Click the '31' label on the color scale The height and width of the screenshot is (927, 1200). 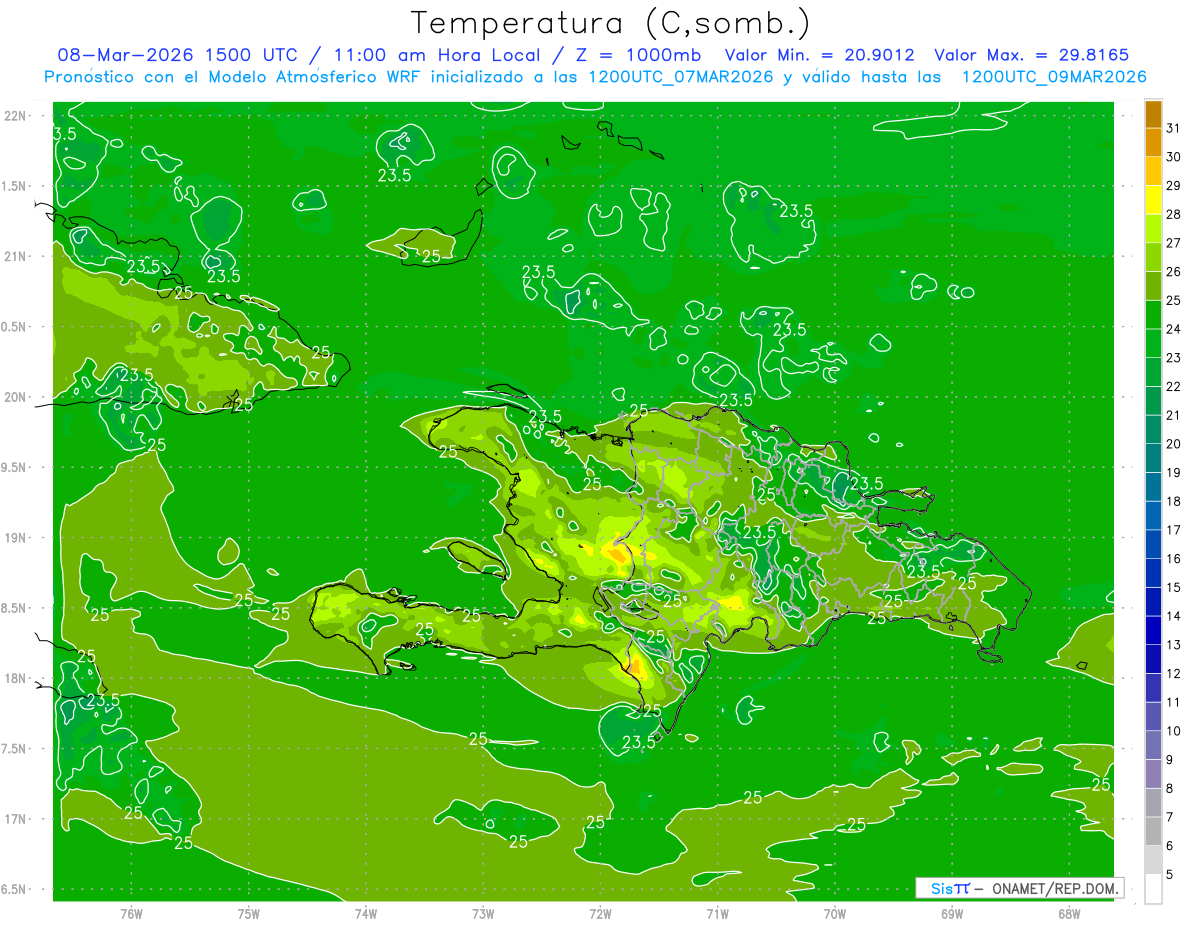1174,128
